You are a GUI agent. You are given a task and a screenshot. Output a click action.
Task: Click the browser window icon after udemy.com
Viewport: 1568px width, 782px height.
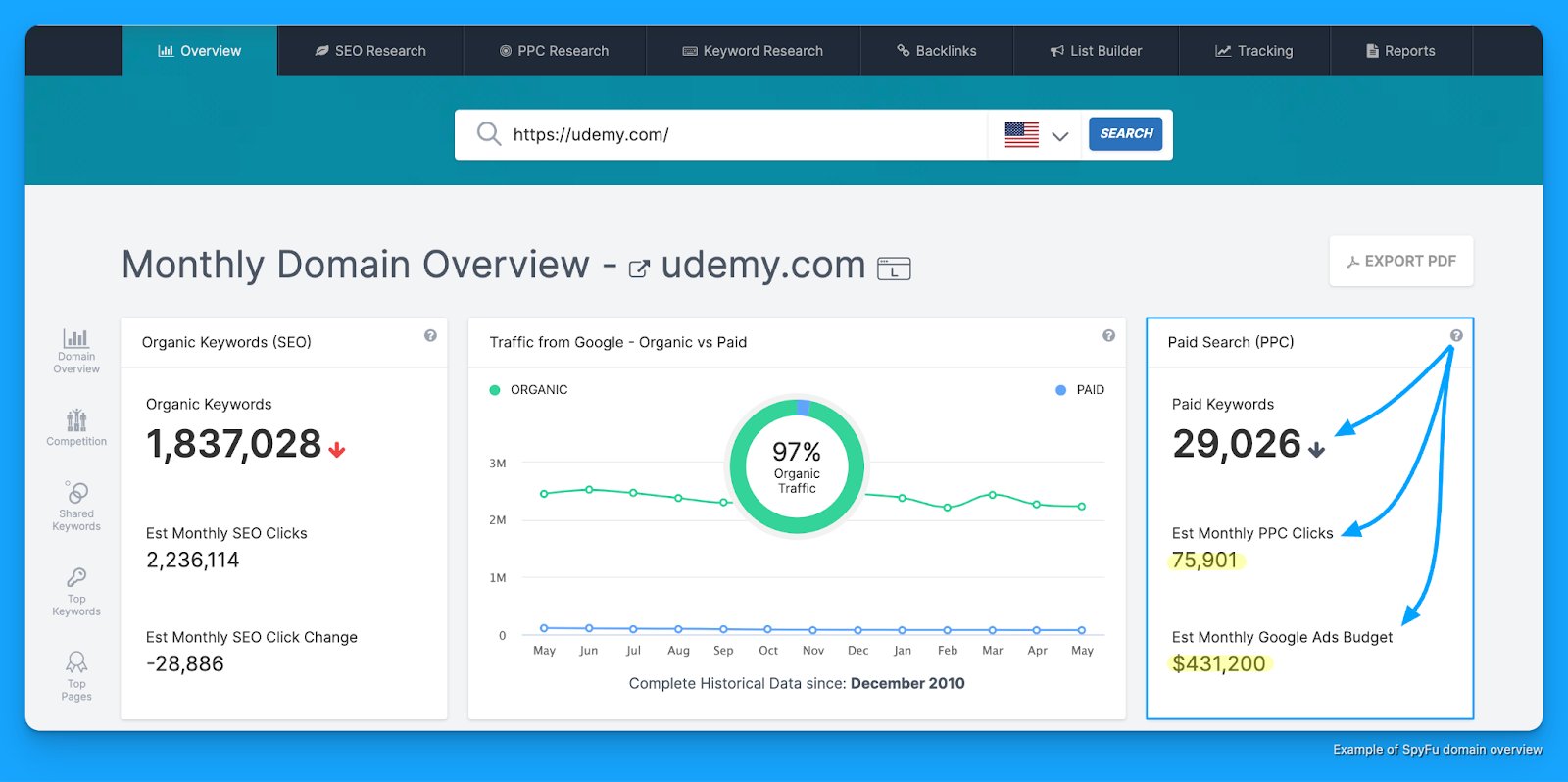[894, 269]
